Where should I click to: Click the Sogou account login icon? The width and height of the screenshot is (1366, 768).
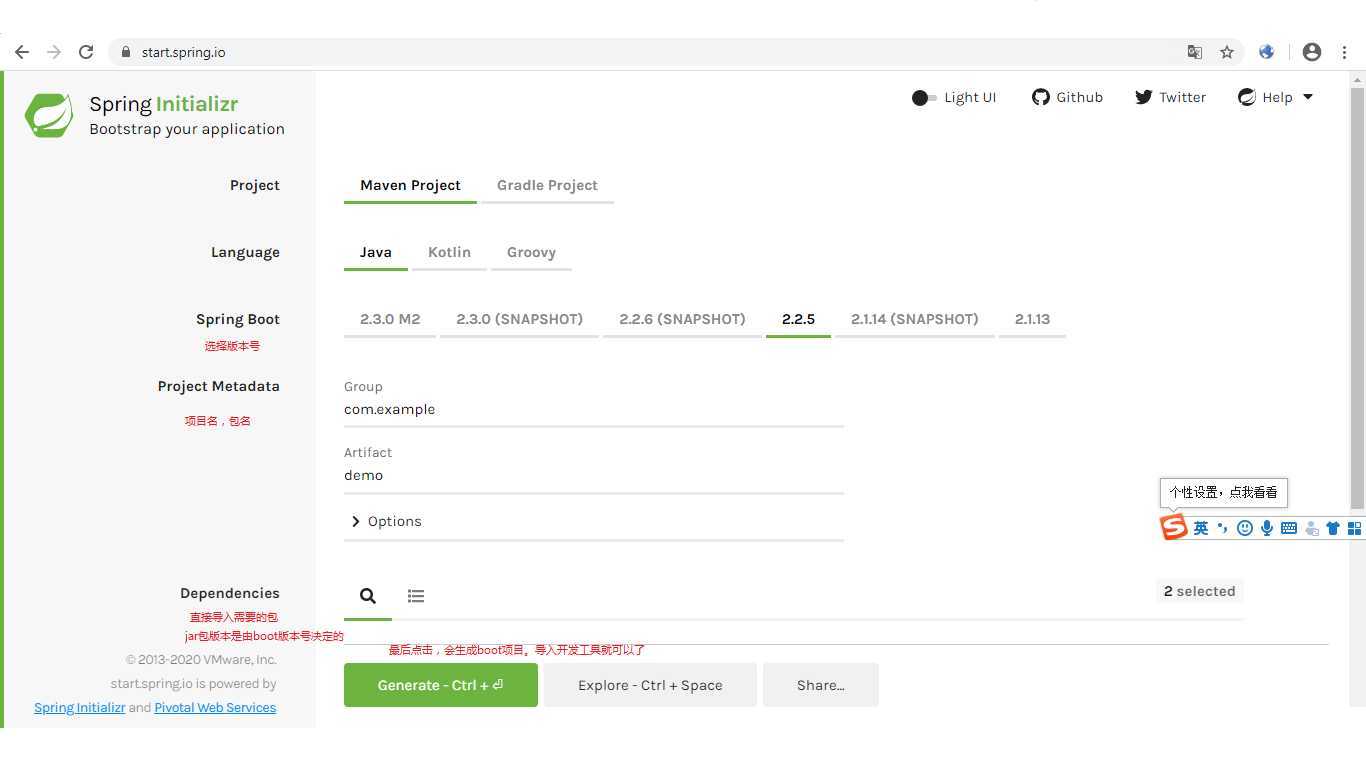(1311, 528)
